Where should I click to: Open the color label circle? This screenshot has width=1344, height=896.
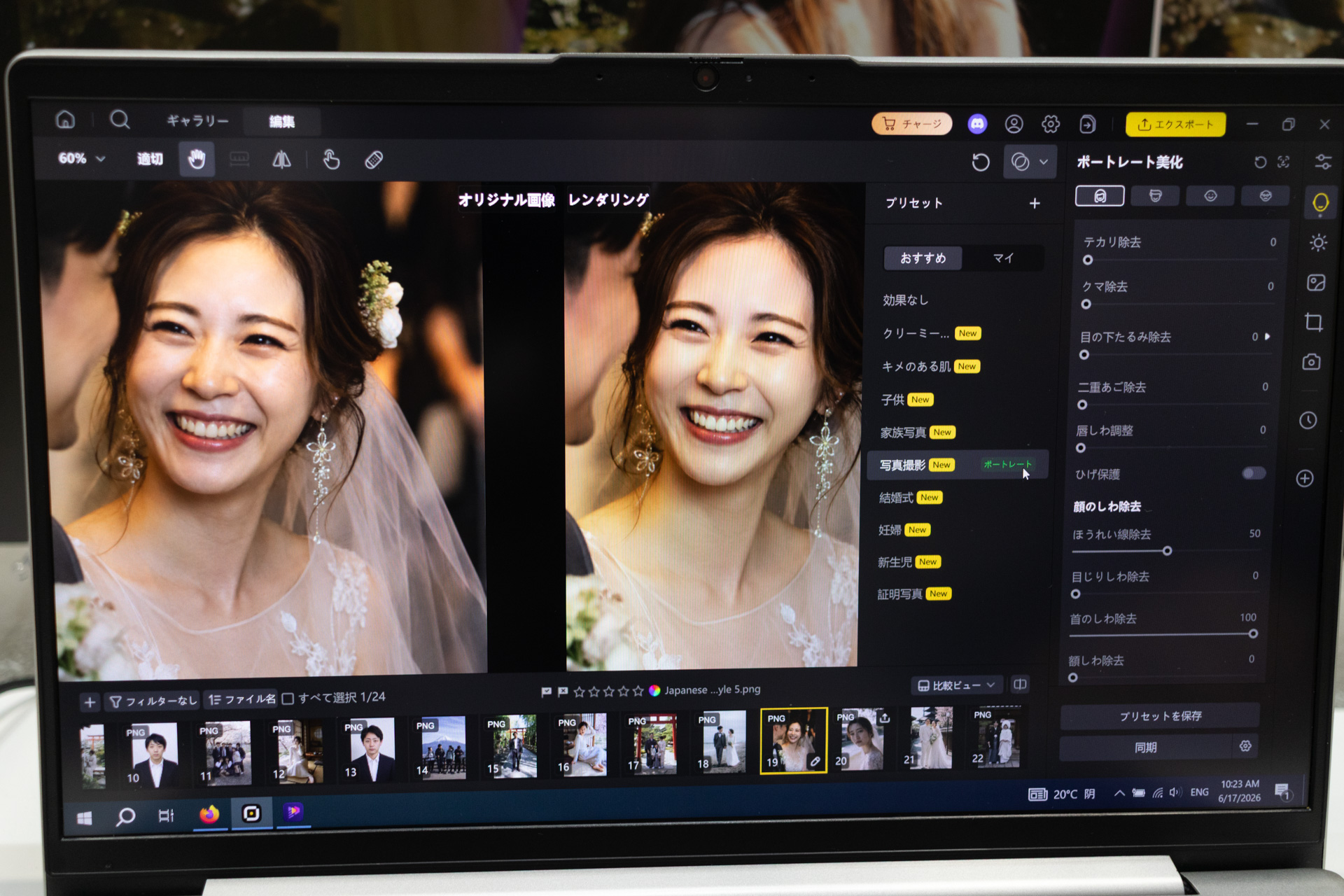tap(654, 691)
